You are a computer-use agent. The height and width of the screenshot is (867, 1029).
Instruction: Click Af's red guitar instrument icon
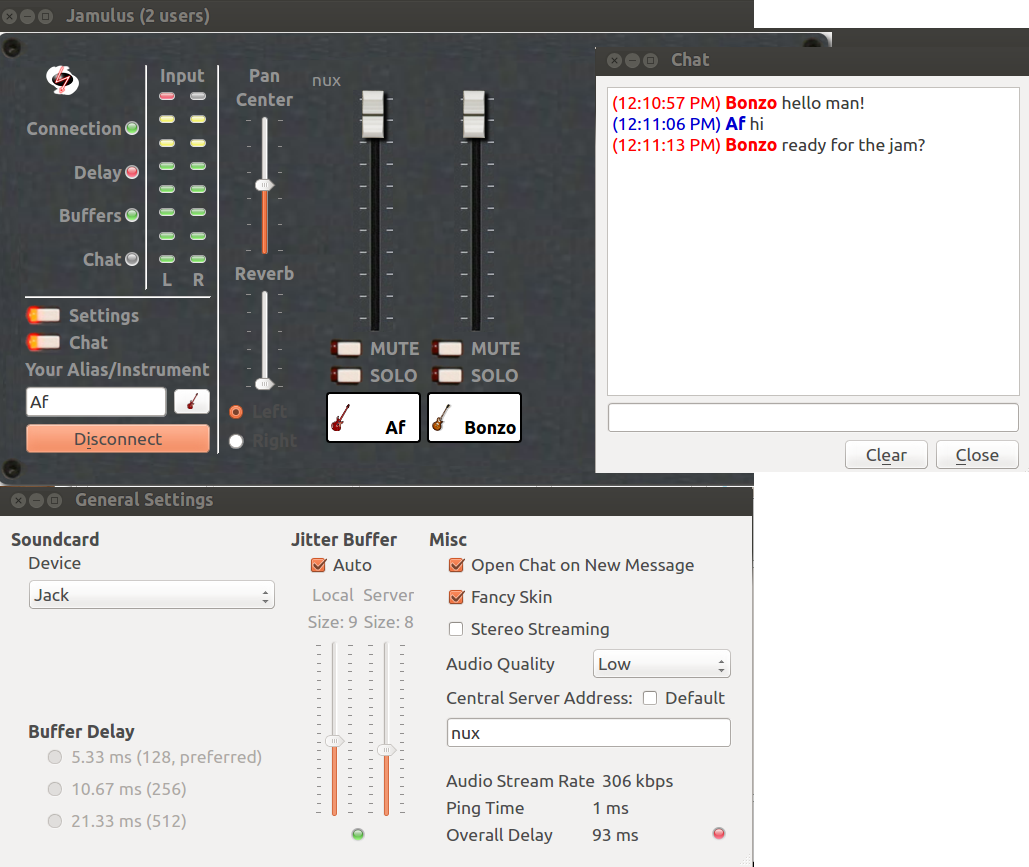tap(340, 417)
